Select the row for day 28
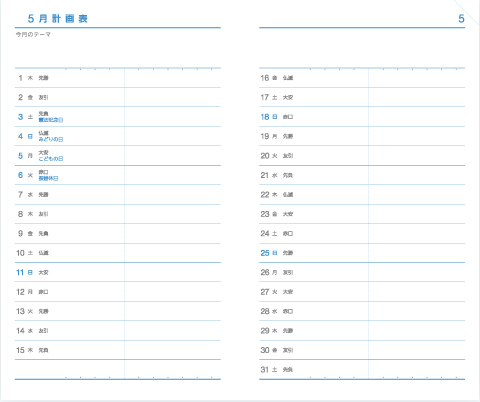This screenshot has height=402, width=480. tap(362, 311)
